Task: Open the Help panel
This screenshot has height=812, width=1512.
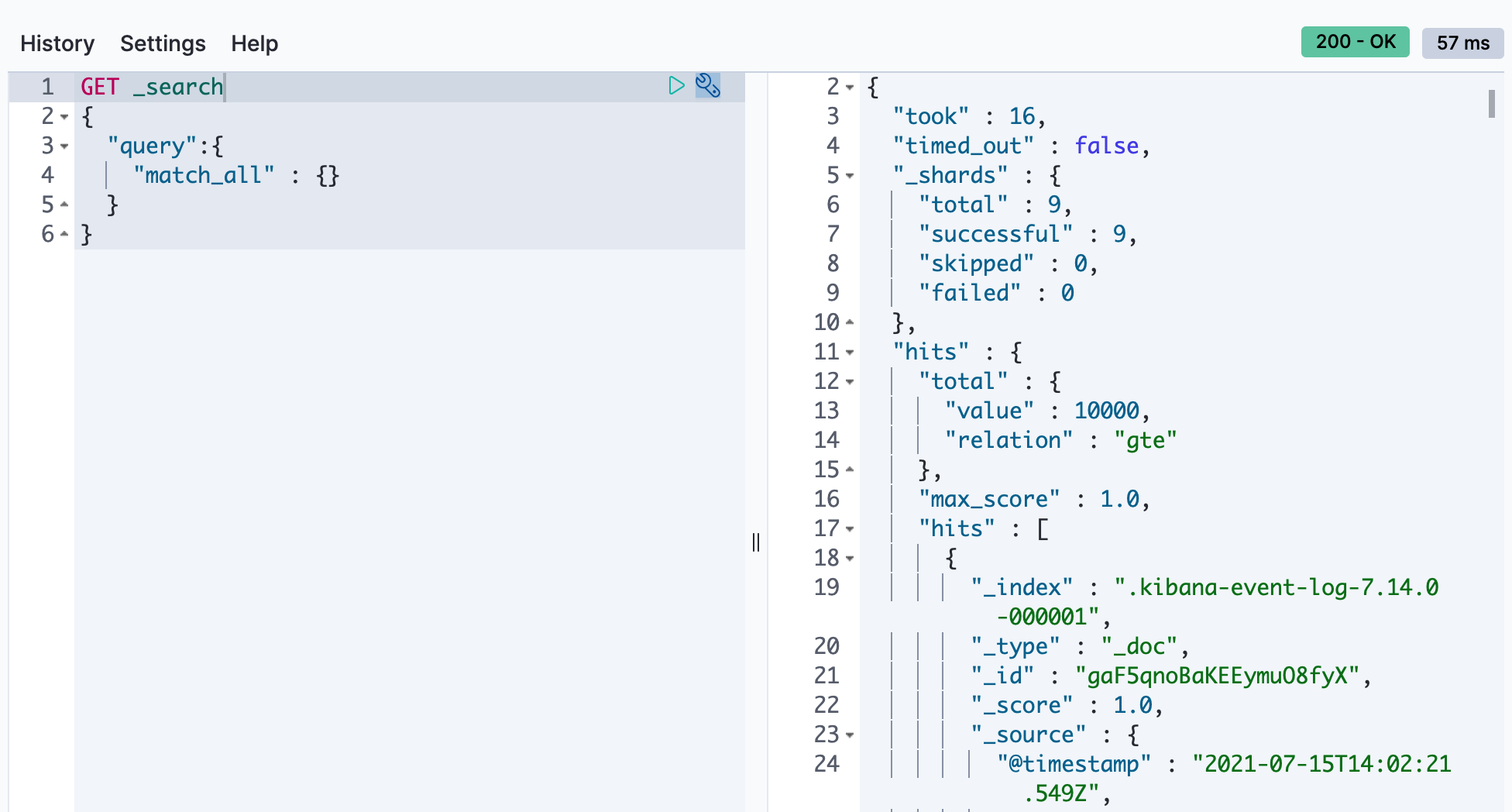Action: point(254,43)
